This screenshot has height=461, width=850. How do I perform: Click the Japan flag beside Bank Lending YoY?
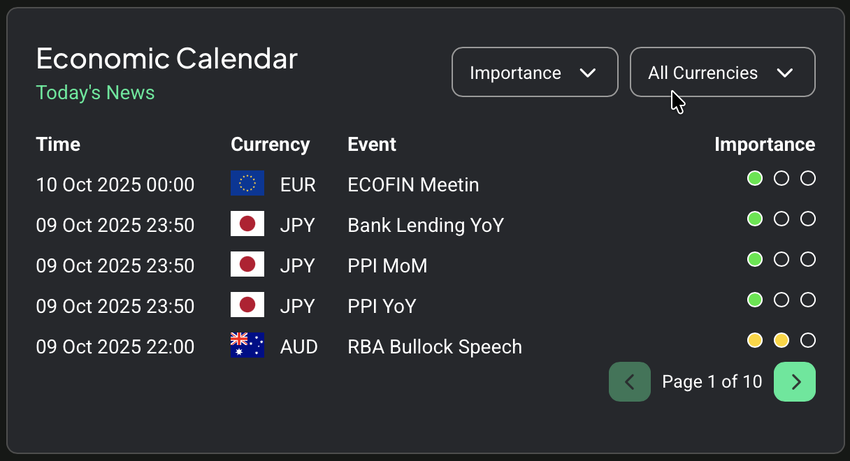[x=247, y=224]
